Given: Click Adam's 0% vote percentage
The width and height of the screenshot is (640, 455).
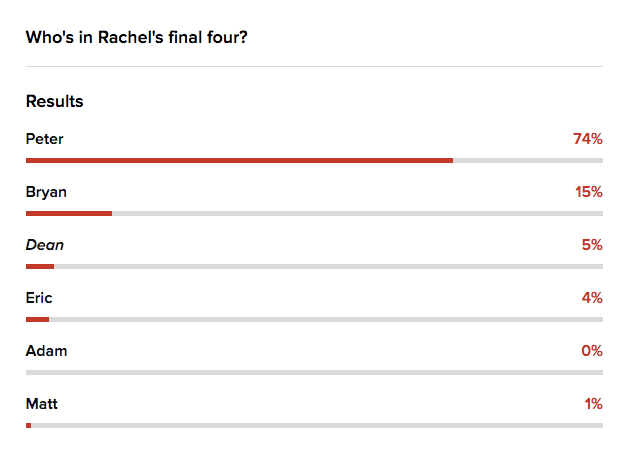Looking at the screenshot, I should [591, 351].
